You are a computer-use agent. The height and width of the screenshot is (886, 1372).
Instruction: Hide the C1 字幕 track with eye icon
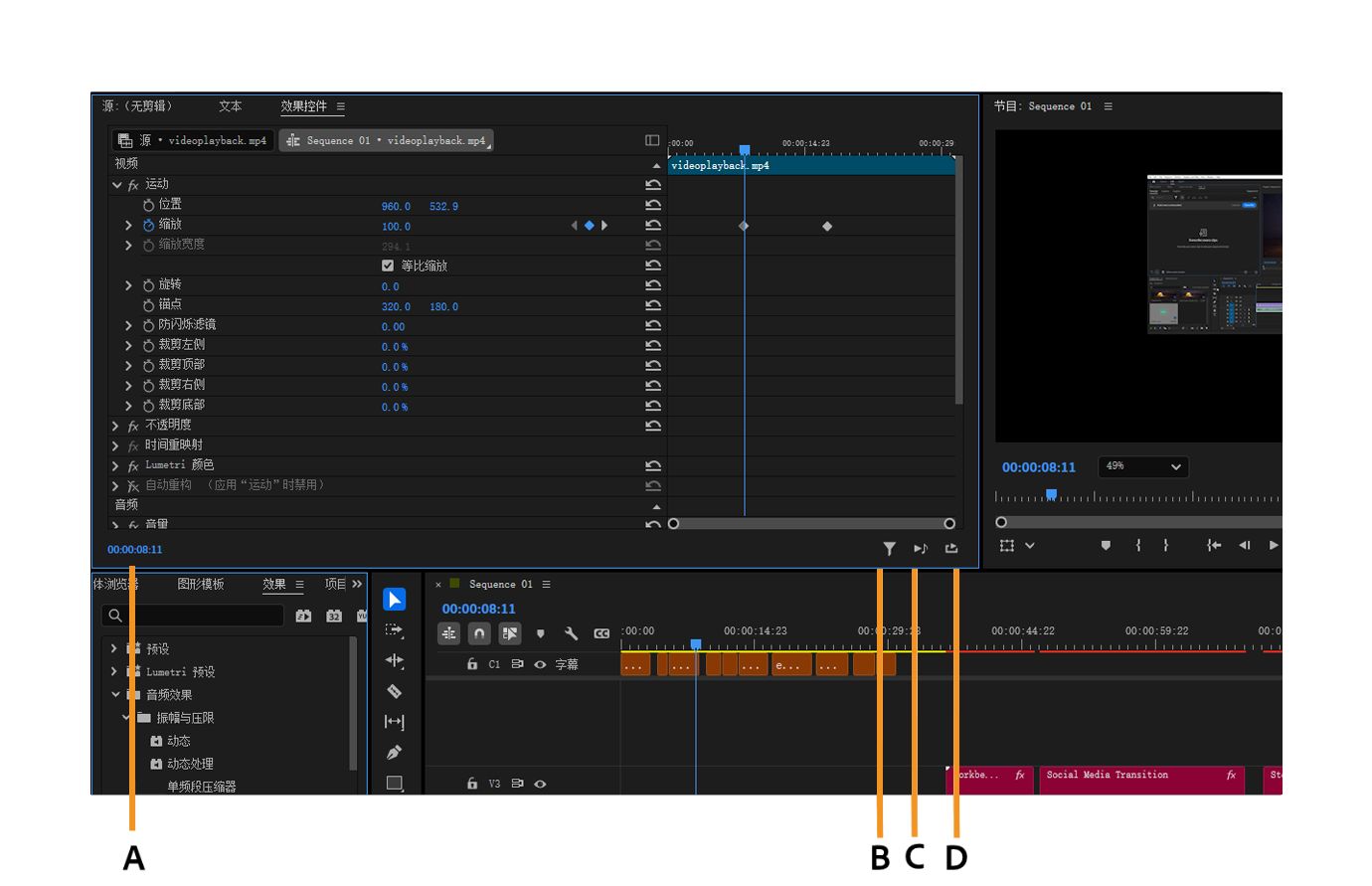pyautogui.click(x=540, y=664)
